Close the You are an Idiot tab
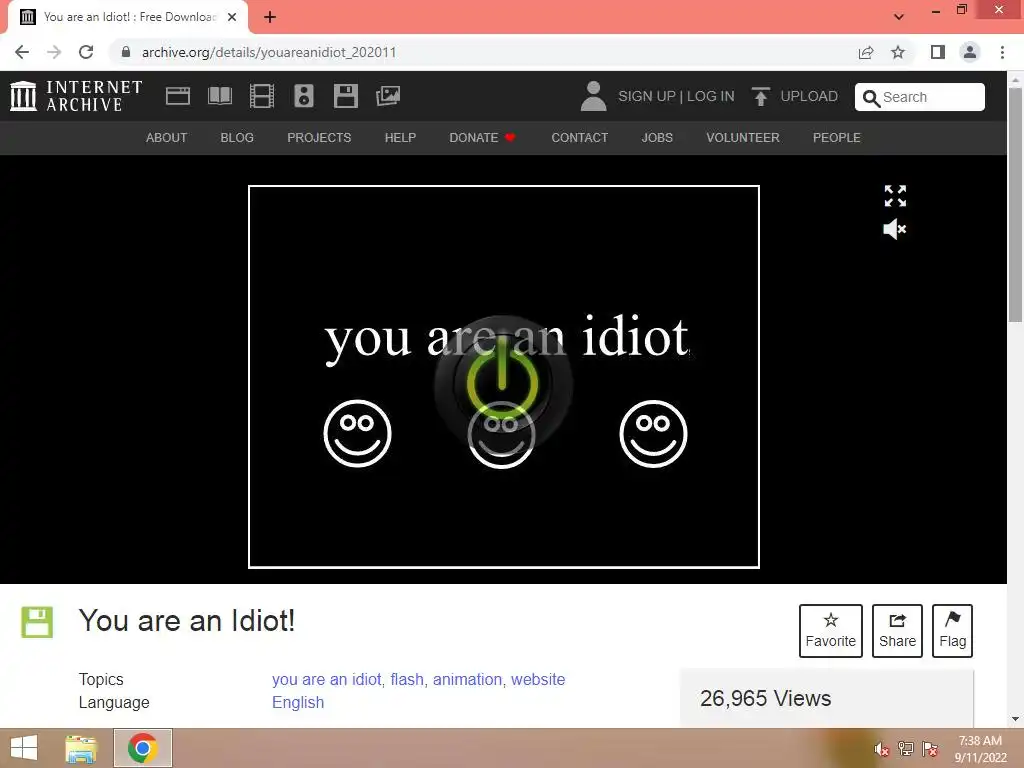 (x=232, y=17)
